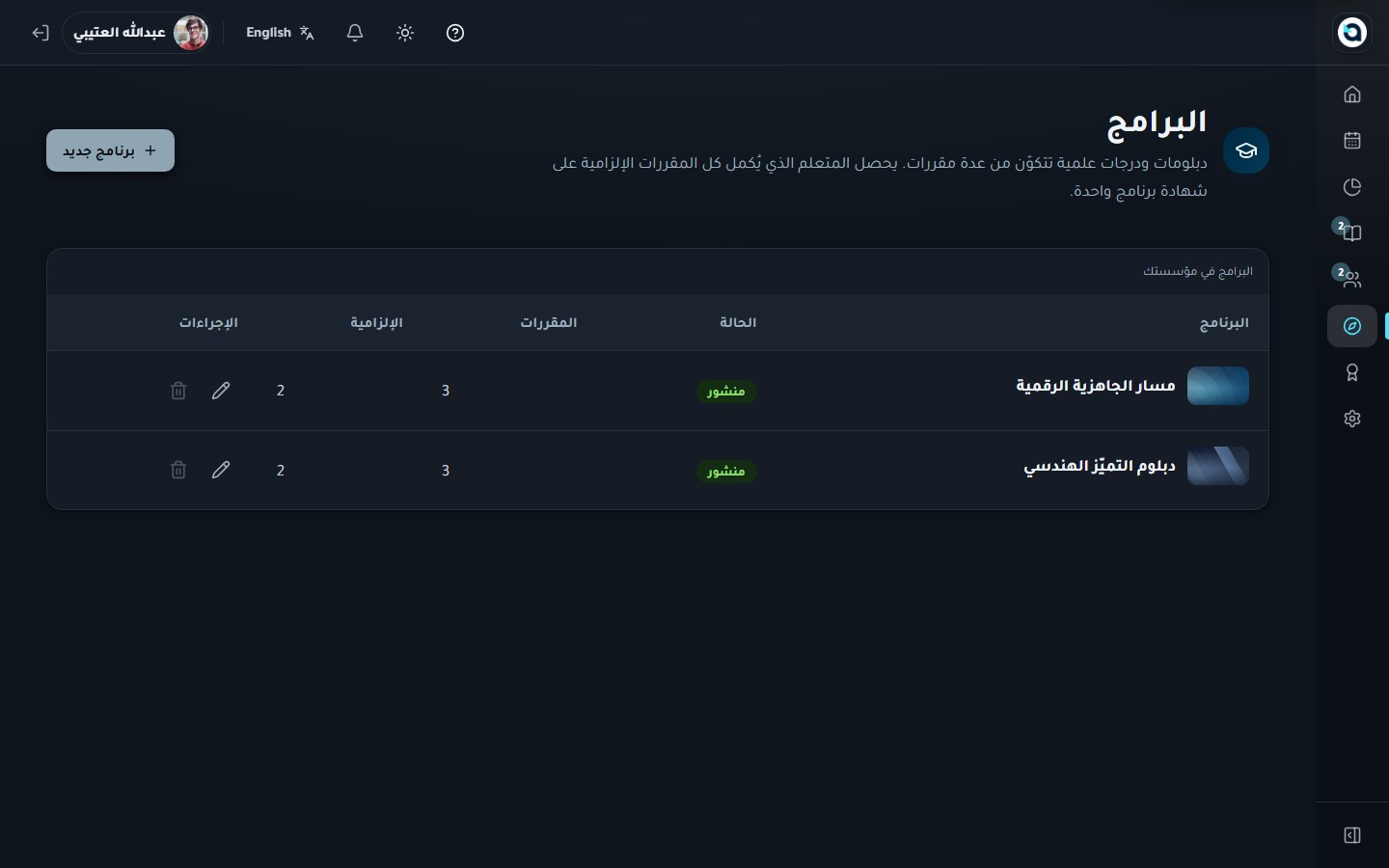Viewport: 1389px width, 868px height.
Task: Open program name مسار الجاهزية الرقمية
Action: (1096, 386)
